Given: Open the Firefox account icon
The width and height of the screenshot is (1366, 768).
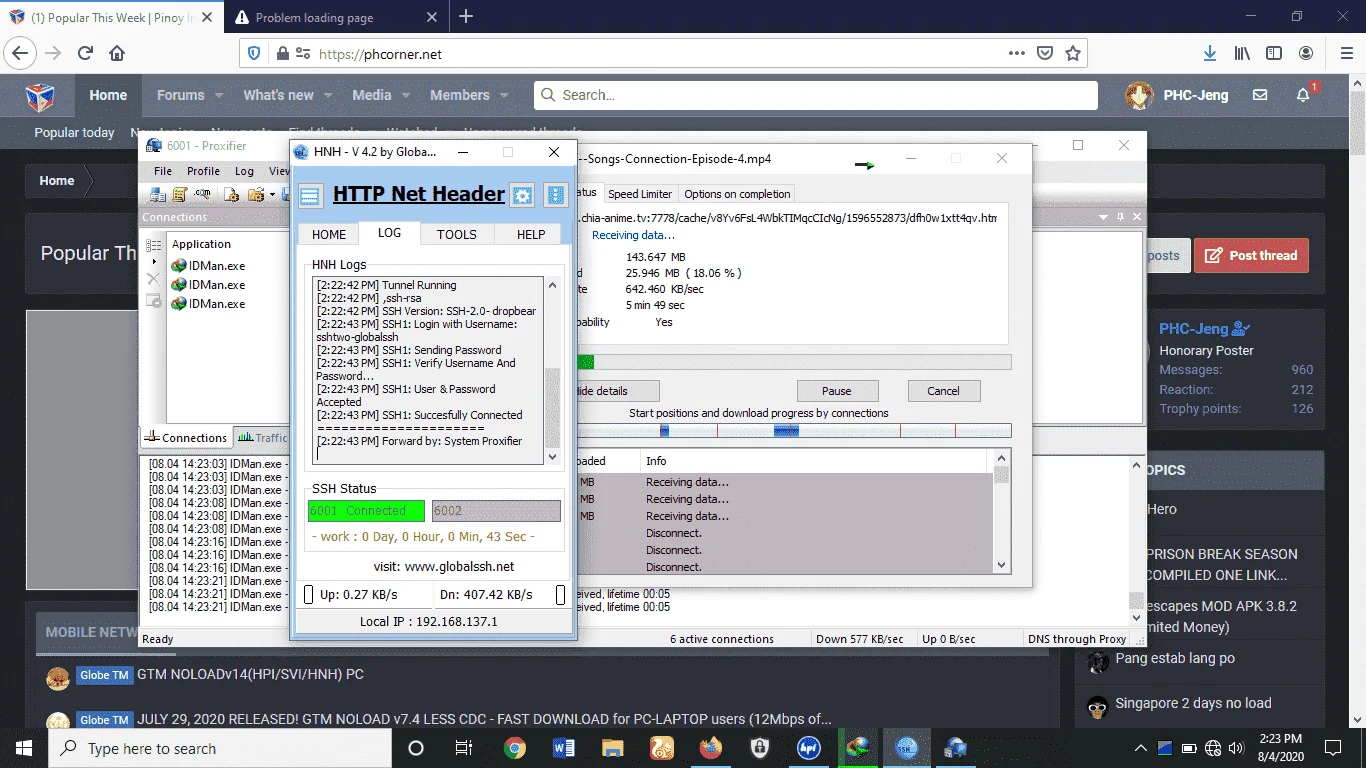Looking at the screenshot, I should (1306, 54).
